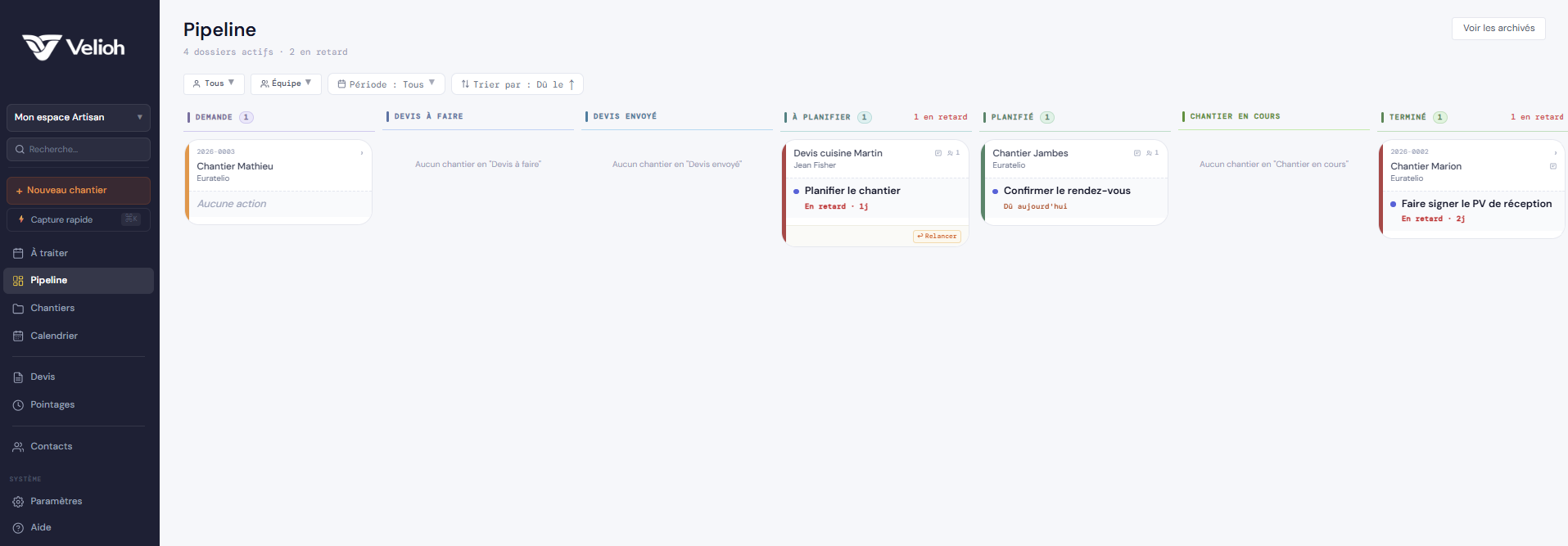Click Relancer on Devis cuisine Martin card

pyautogui.click(x=937, y=237)
